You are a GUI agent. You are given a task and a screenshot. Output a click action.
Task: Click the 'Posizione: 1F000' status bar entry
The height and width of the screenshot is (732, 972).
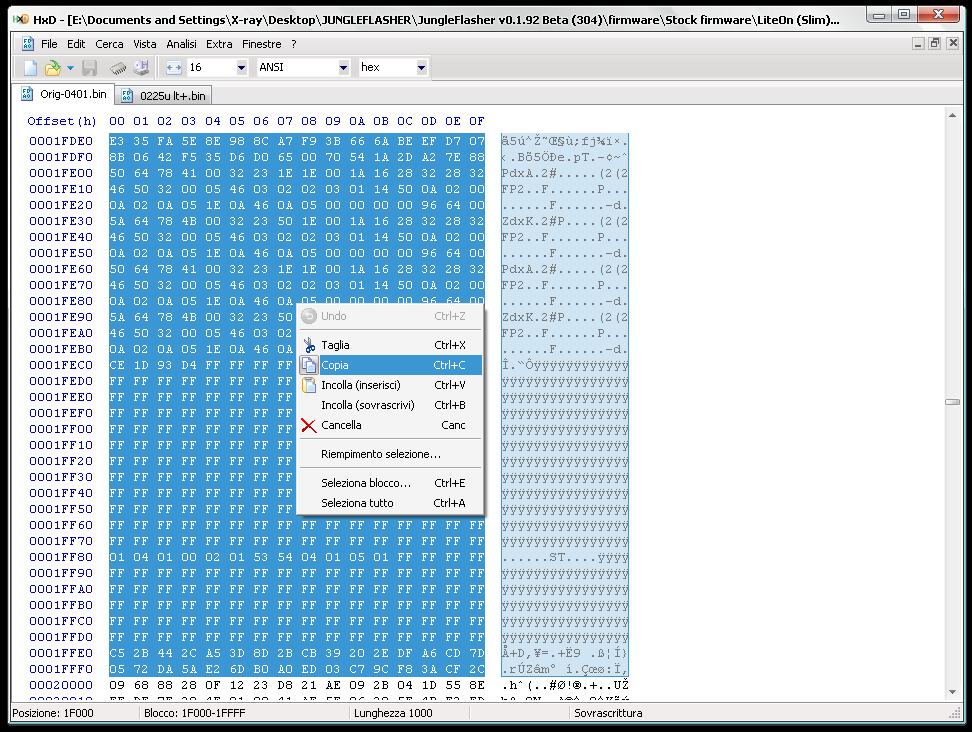coord(53,713)
